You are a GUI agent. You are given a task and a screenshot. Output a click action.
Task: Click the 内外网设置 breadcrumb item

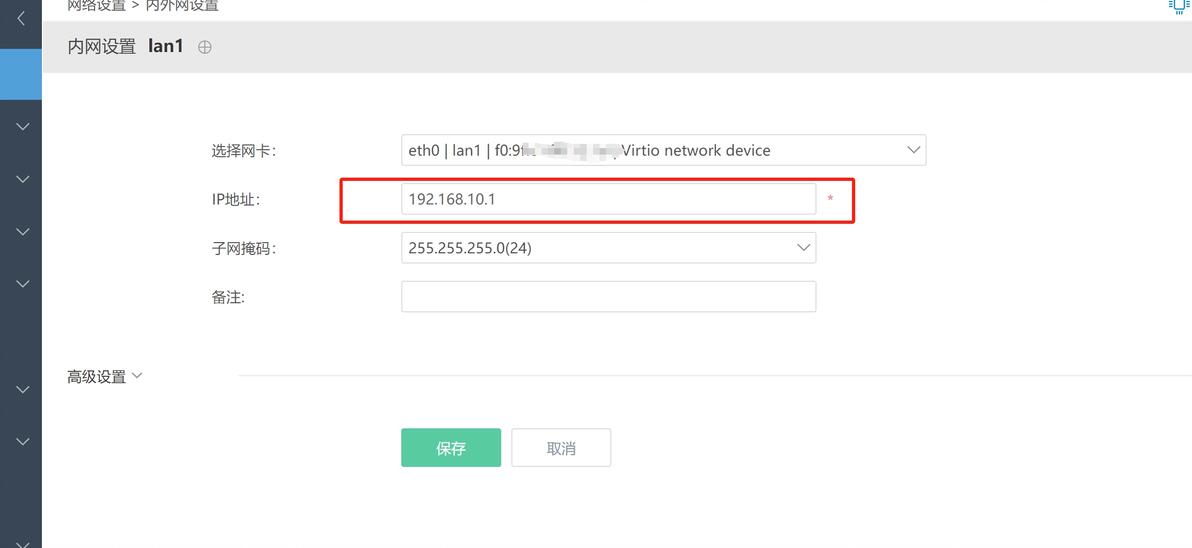pos(182,6)
